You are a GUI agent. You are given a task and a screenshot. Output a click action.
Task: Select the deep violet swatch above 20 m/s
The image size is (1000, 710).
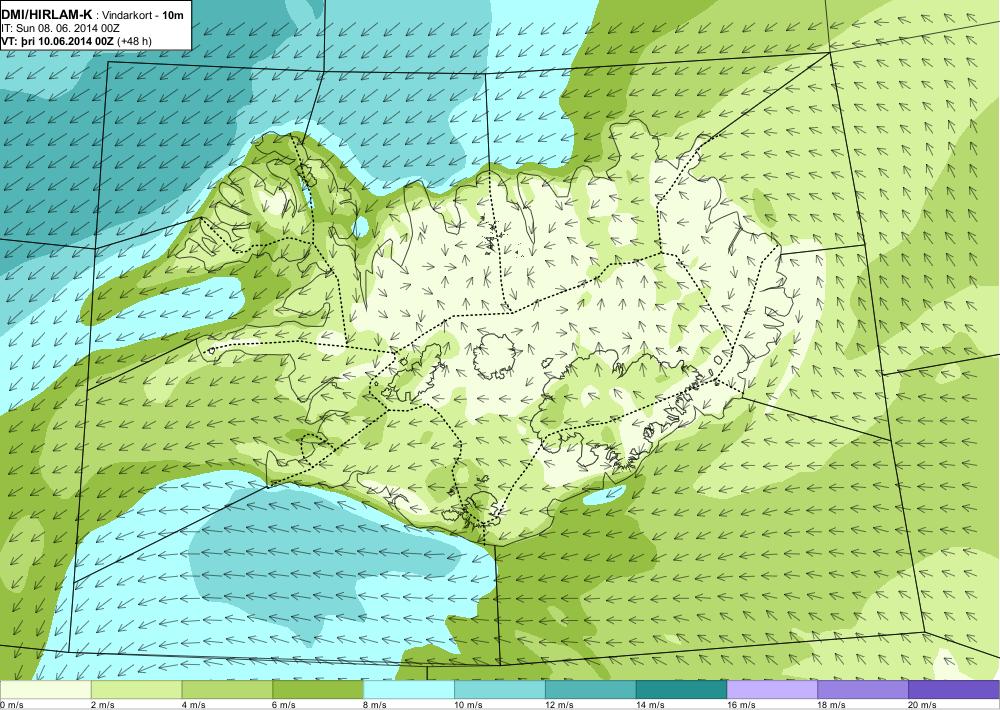(x=954, y=690)
